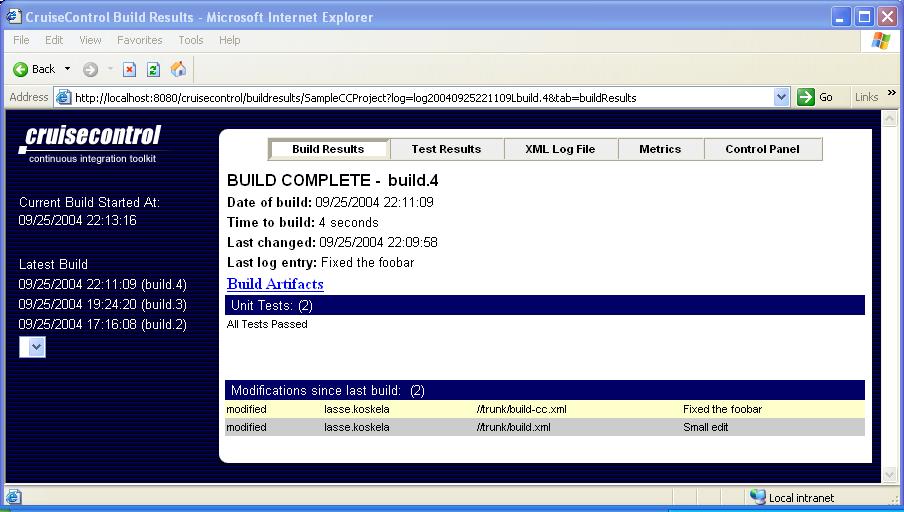Click the IE icon in title bar
The height and width of the screenshot is (512, 904).
(14, 16)
